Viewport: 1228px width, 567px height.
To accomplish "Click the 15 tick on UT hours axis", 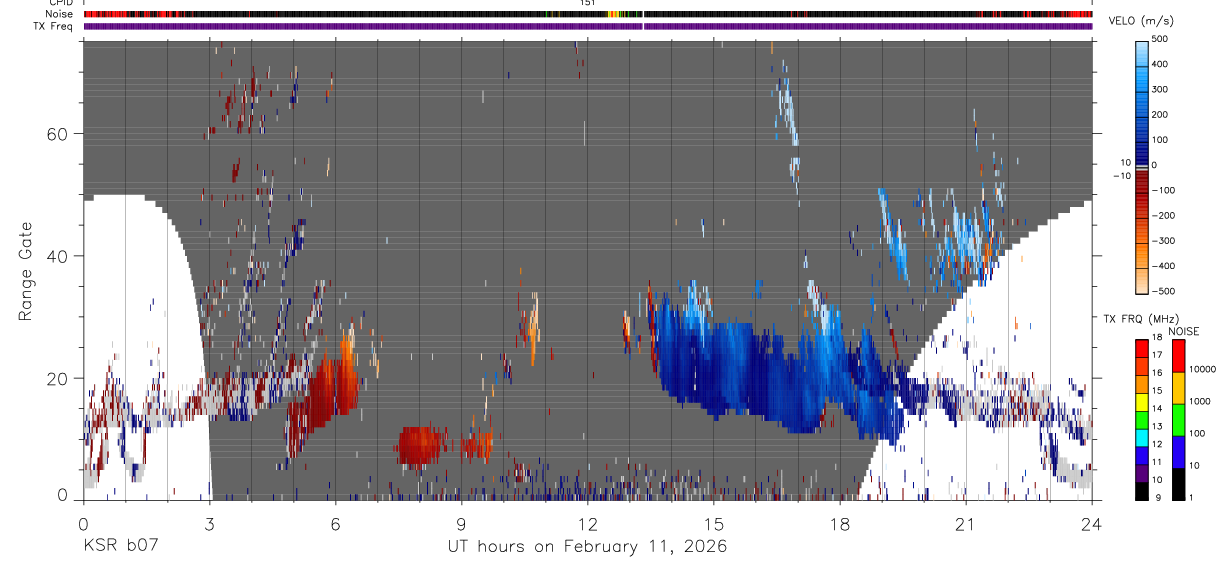I will tap(714, 523).
